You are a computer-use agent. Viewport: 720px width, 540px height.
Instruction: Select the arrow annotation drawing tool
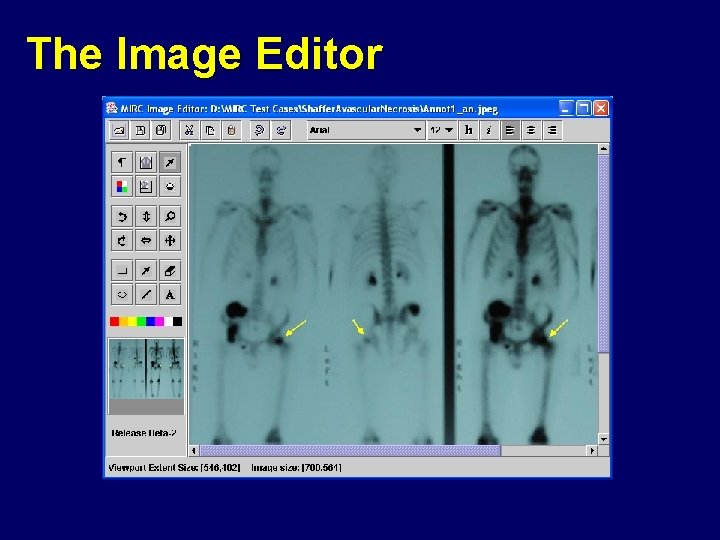click(146, 270)
